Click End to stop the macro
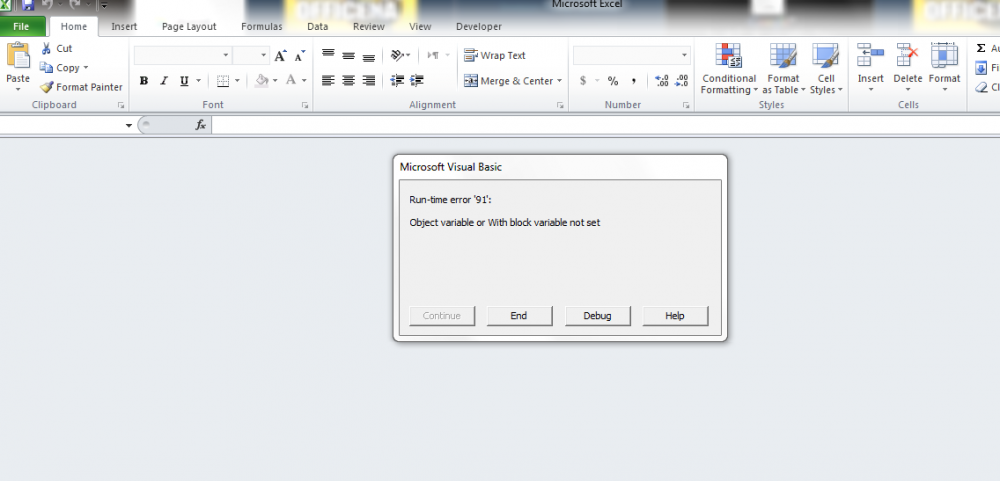 click(518, 316)
